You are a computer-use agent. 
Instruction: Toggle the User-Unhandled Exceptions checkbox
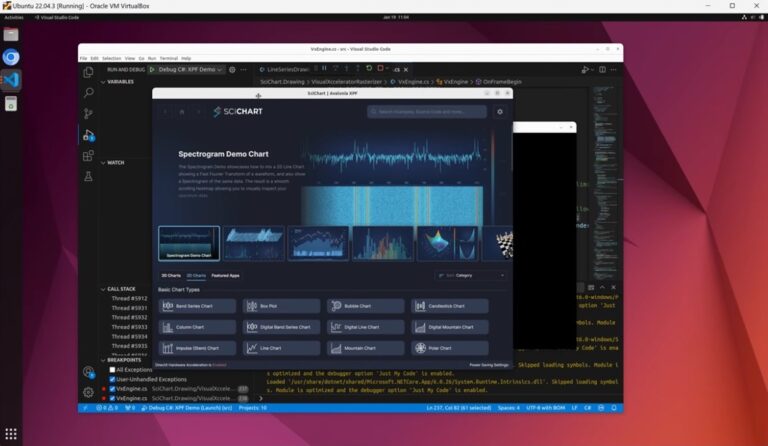point(112,379)
